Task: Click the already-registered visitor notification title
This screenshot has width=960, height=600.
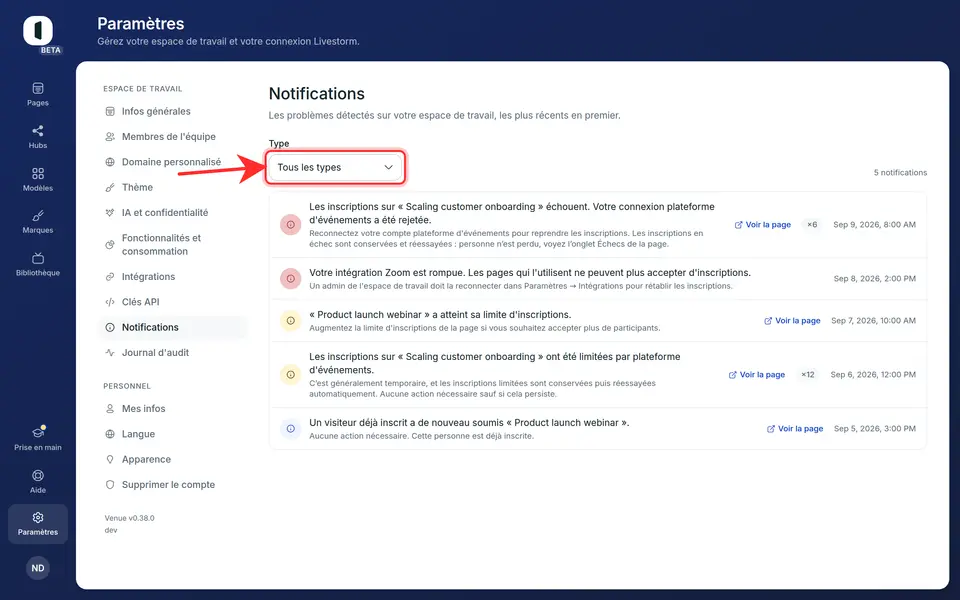Action: 469,423
